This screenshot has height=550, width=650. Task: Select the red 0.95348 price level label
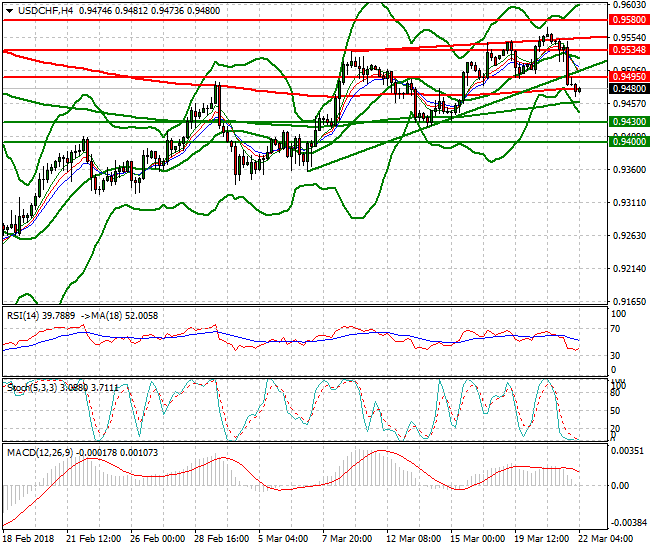629,50
